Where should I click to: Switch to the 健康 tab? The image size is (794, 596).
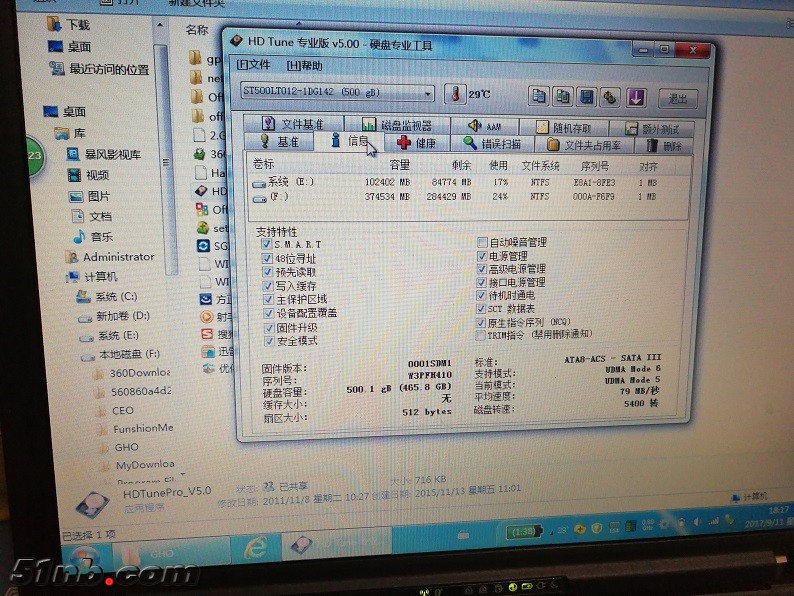pyautogui.click(x=417, y=143)
